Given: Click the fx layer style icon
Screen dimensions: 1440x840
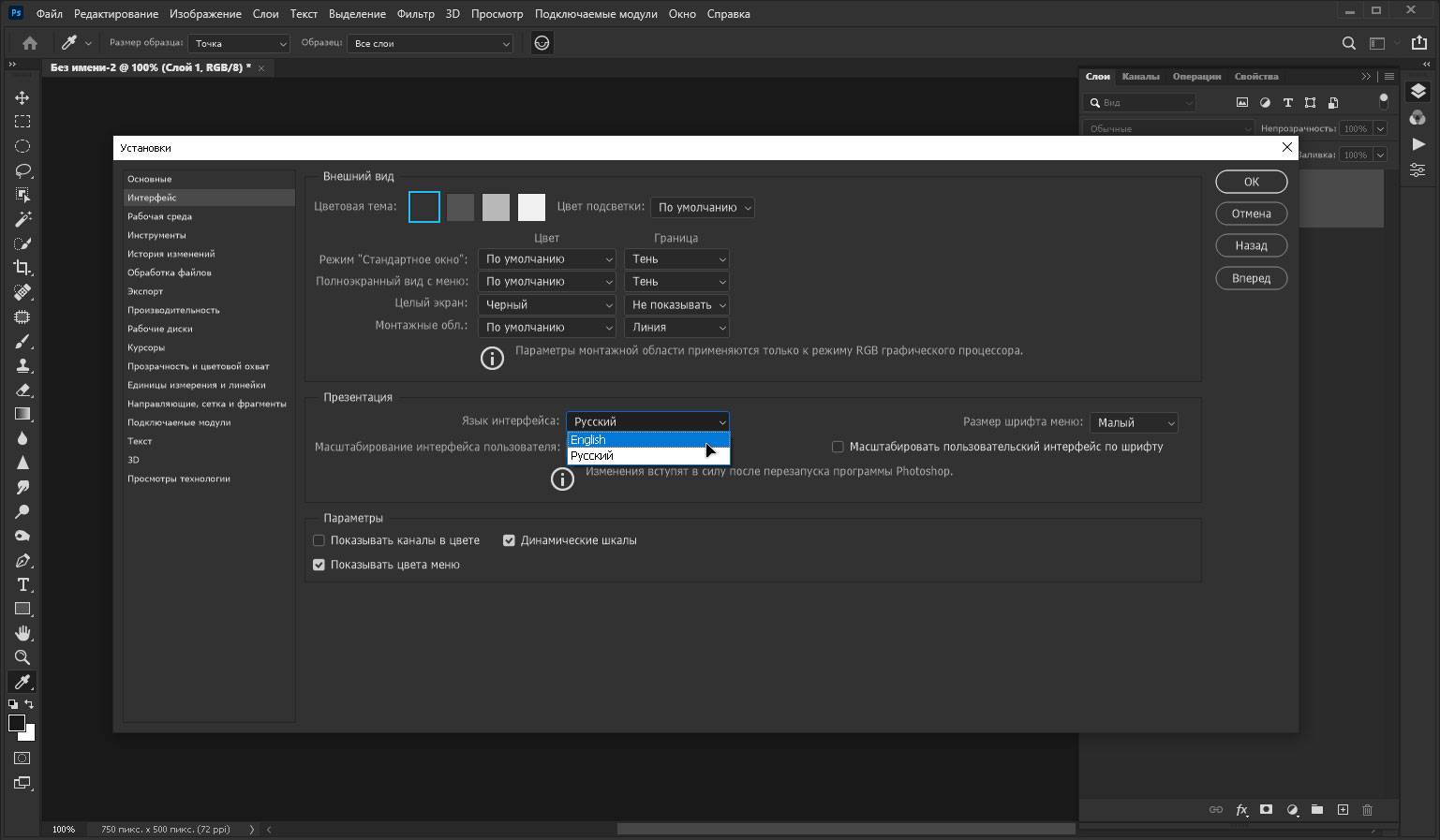Looking at the screenshot, I should tap(1241, 810).
